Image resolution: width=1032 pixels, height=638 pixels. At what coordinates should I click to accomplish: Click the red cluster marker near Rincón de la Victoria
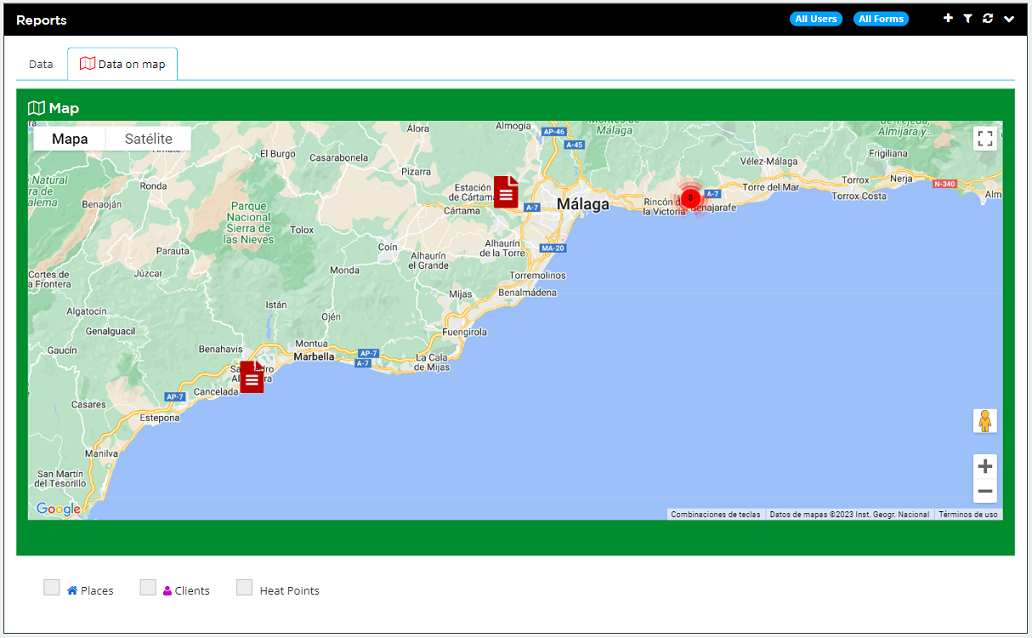pyautogui.click(x=690, y=198)
